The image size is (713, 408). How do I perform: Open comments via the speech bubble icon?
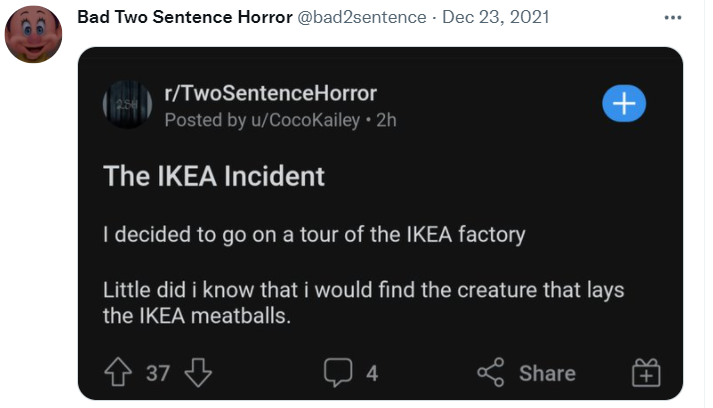tap(340, 373)
